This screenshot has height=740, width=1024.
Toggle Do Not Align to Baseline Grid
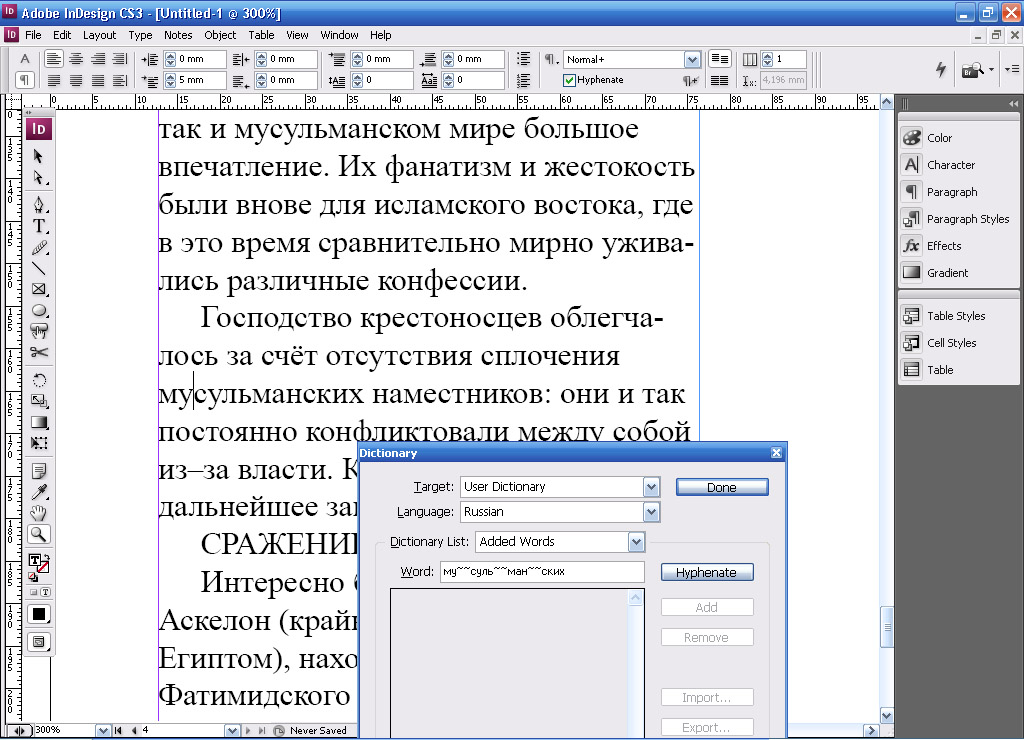coord(719,59)
